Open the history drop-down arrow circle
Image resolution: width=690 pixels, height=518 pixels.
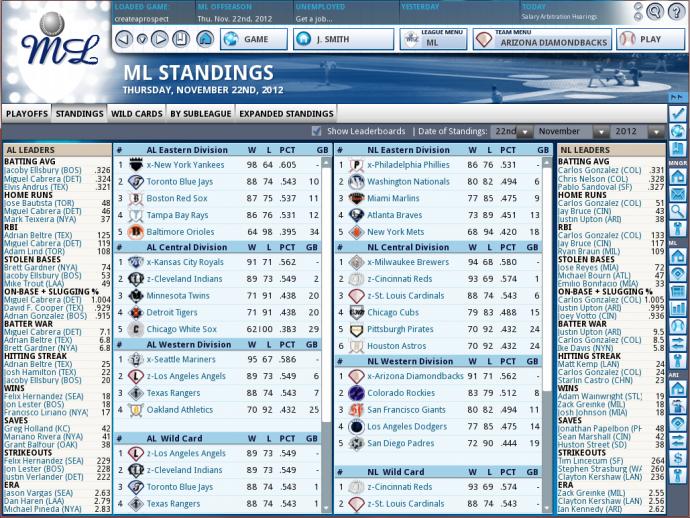click(x=142, y=39)
